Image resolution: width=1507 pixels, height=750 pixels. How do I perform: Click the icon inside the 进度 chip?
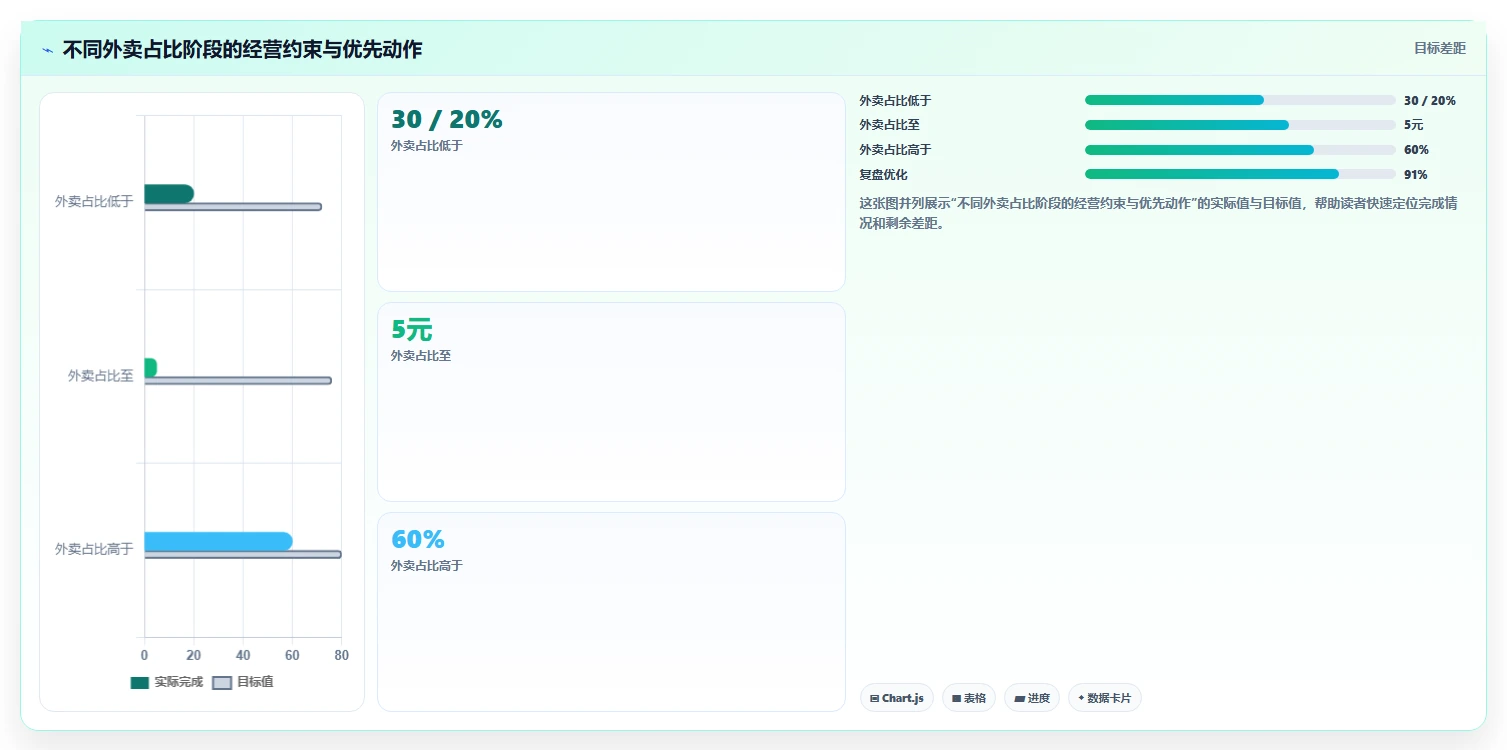(x=1019, y=698)
